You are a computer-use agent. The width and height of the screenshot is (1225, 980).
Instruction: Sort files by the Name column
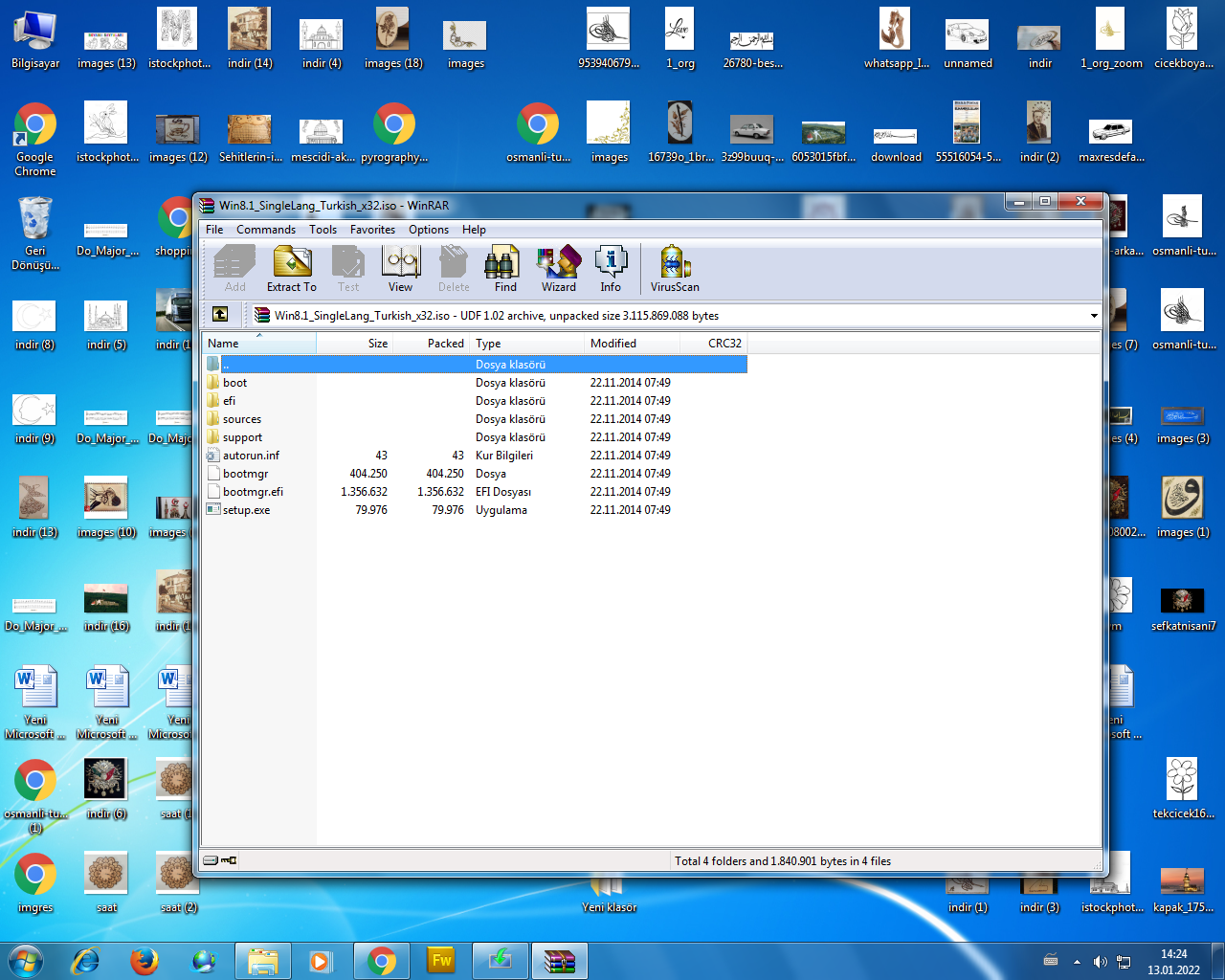tap(259, 344)
